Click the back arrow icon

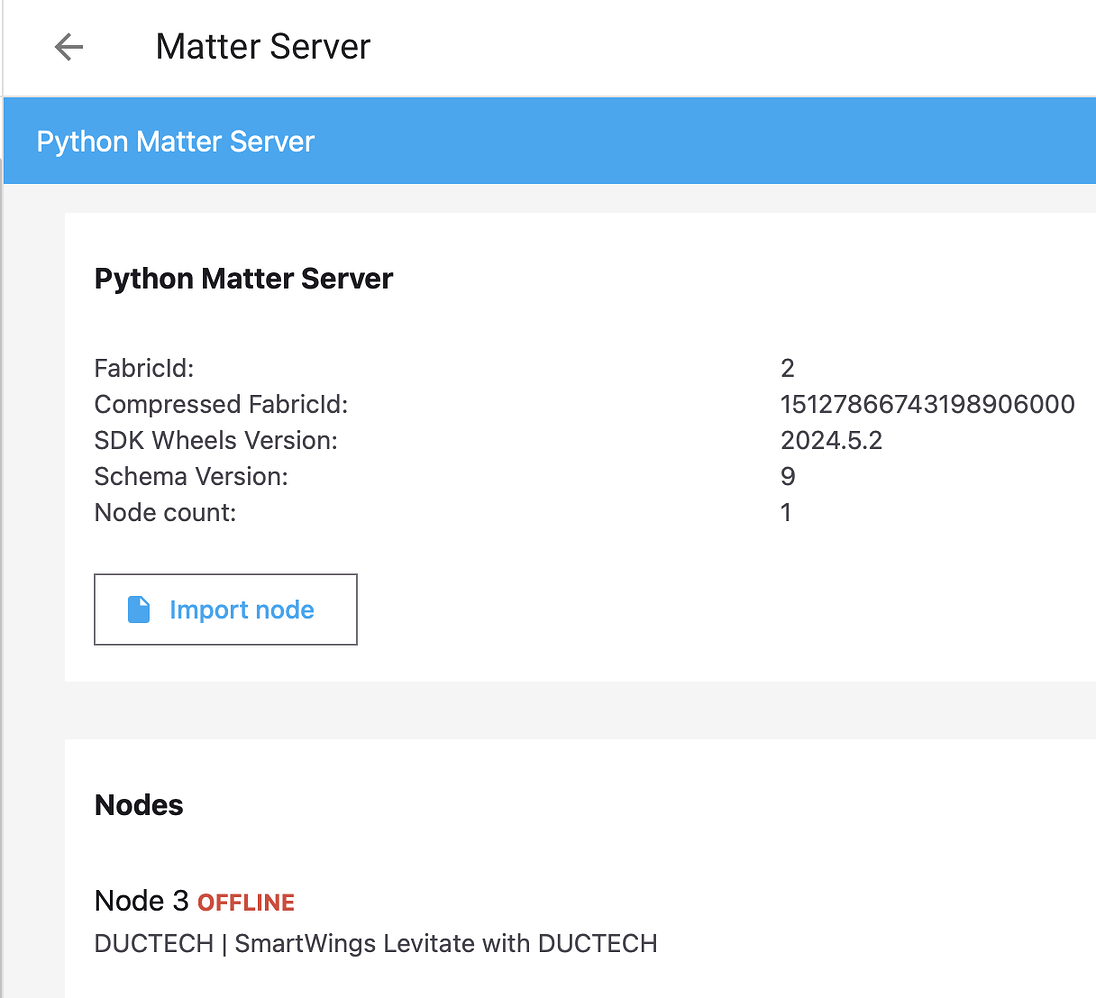tap(69, 47)
